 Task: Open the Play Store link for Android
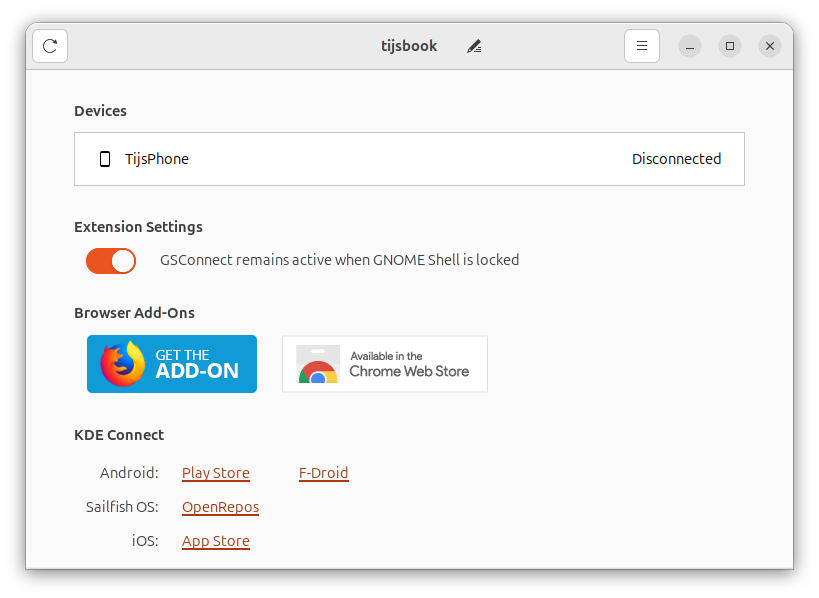[x=216, y=473]
